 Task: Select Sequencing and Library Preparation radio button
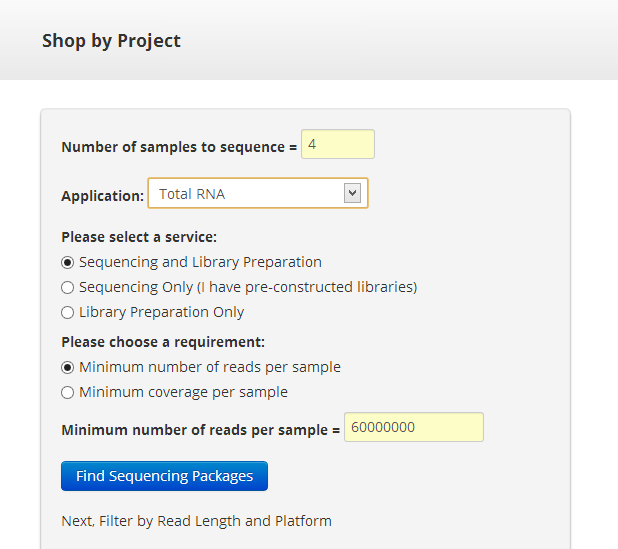coord(68,262)
